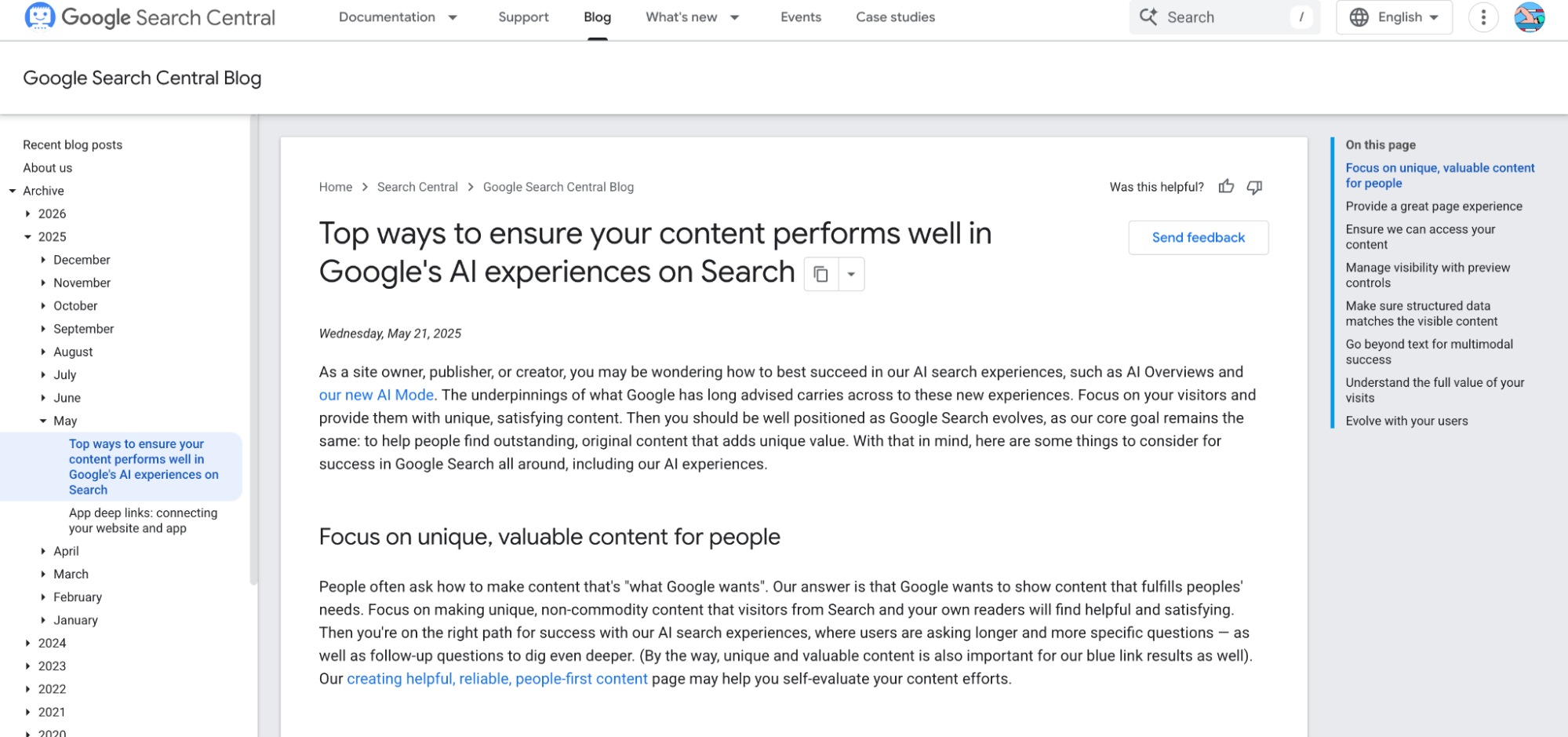Viewport: 1568px width, 737px height.
Task: Expand the Documentation menu
Action: pyautogui.click(x=398, y=17)
